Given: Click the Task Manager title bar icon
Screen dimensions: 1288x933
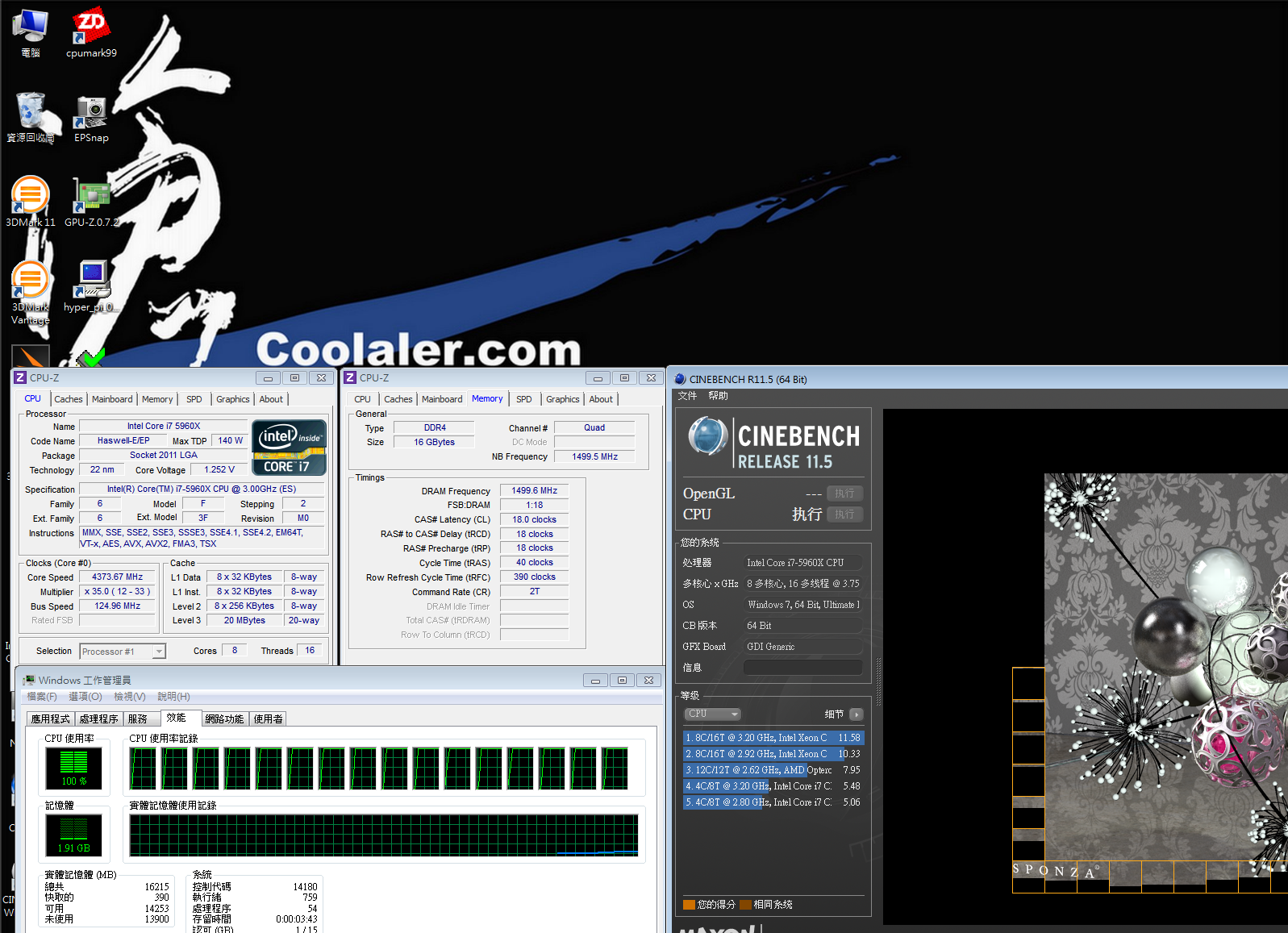Looking at the screenshot, I should [29, 680].
